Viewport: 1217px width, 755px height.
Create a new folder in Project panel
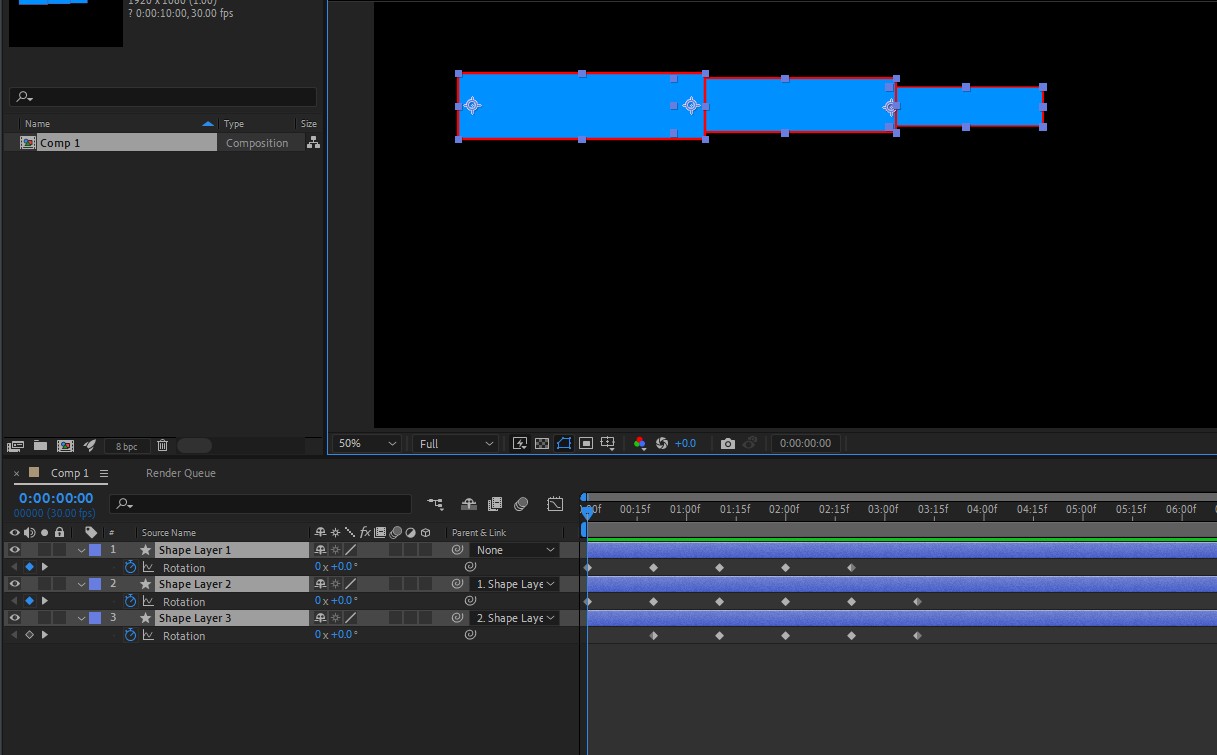point(40,446)
